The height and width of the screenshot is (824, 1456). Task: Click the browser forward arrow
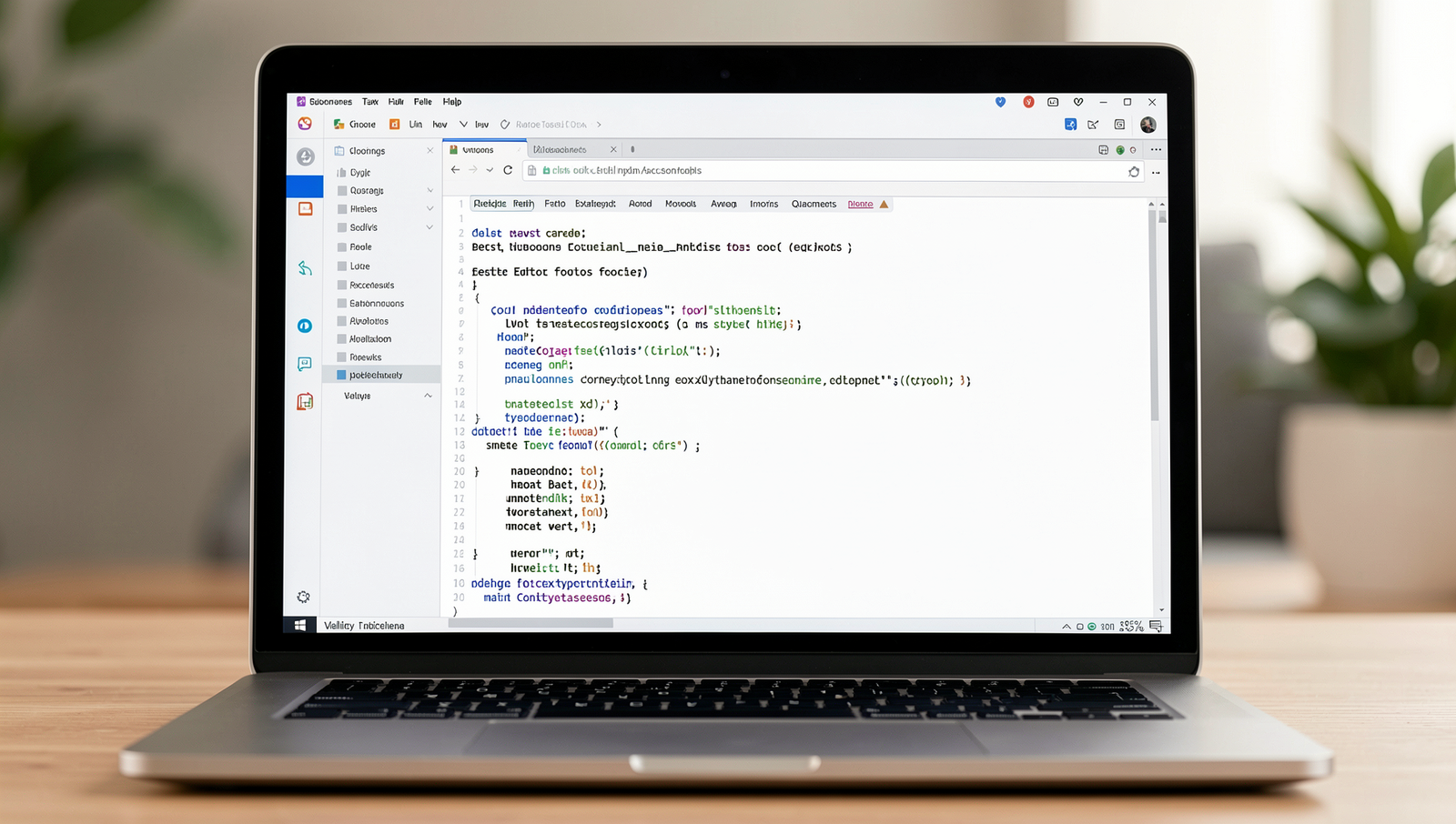coord(472,170)
